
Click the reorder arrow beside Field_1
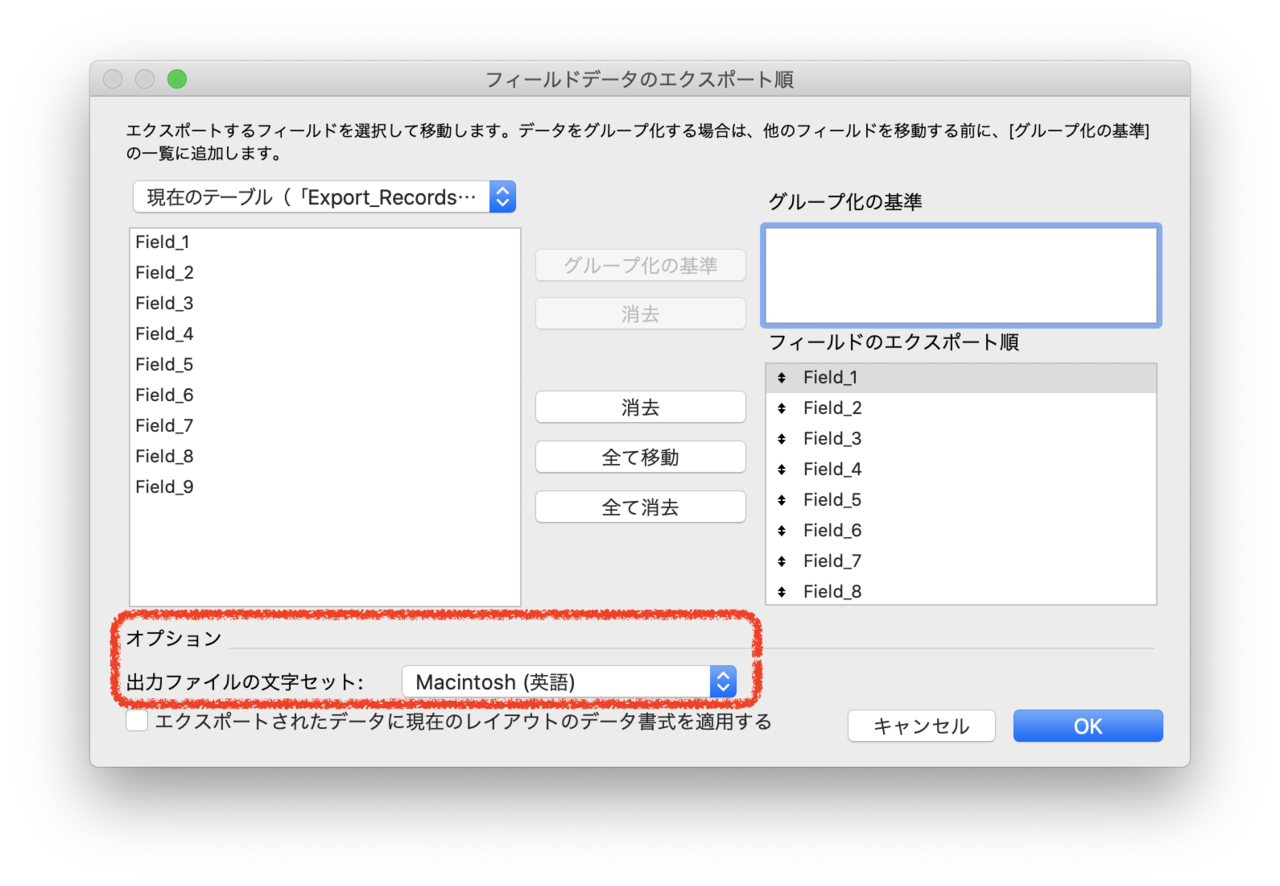[784, 377]
